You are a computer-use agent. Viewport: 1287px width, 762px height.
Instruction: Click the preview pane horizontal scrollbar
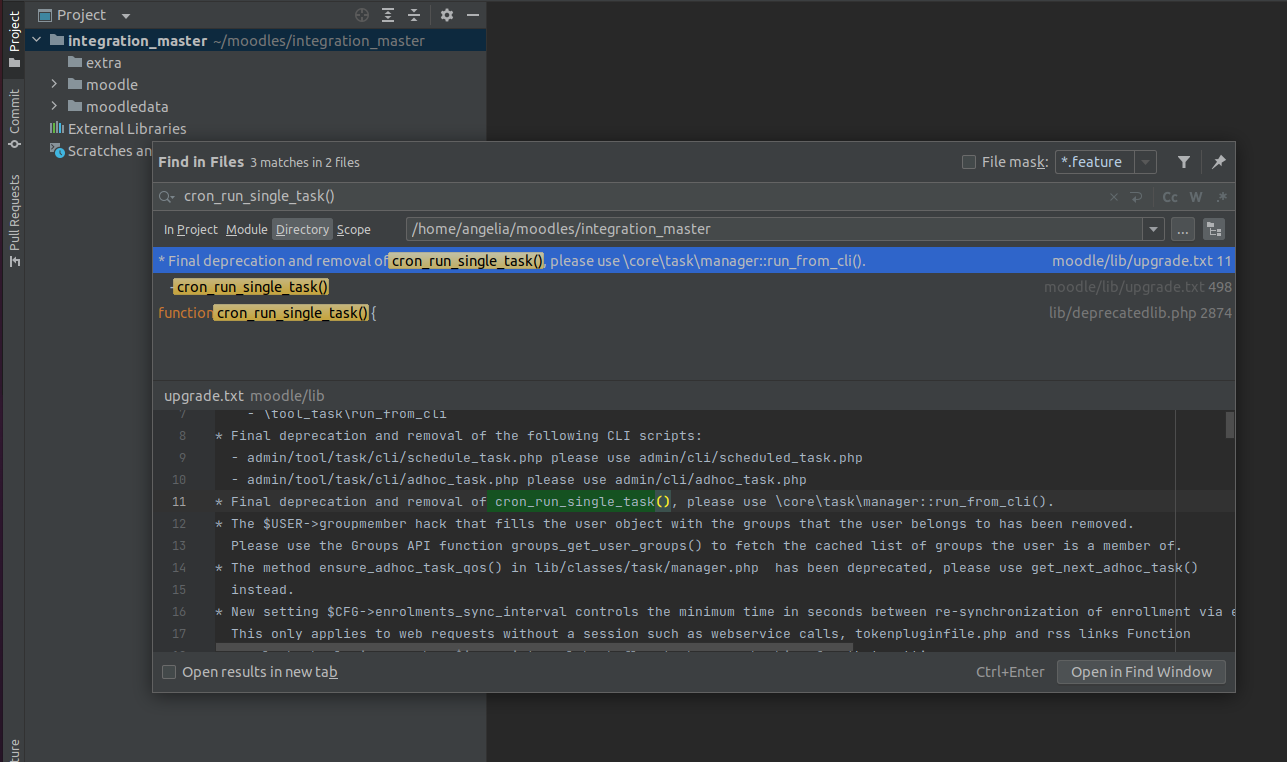click(x=534, y=649)
